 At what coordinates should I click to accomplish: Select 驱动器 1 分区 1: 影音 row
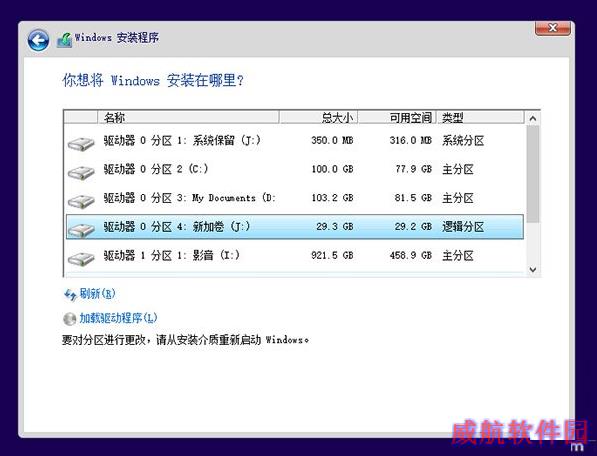coord(295,255)
